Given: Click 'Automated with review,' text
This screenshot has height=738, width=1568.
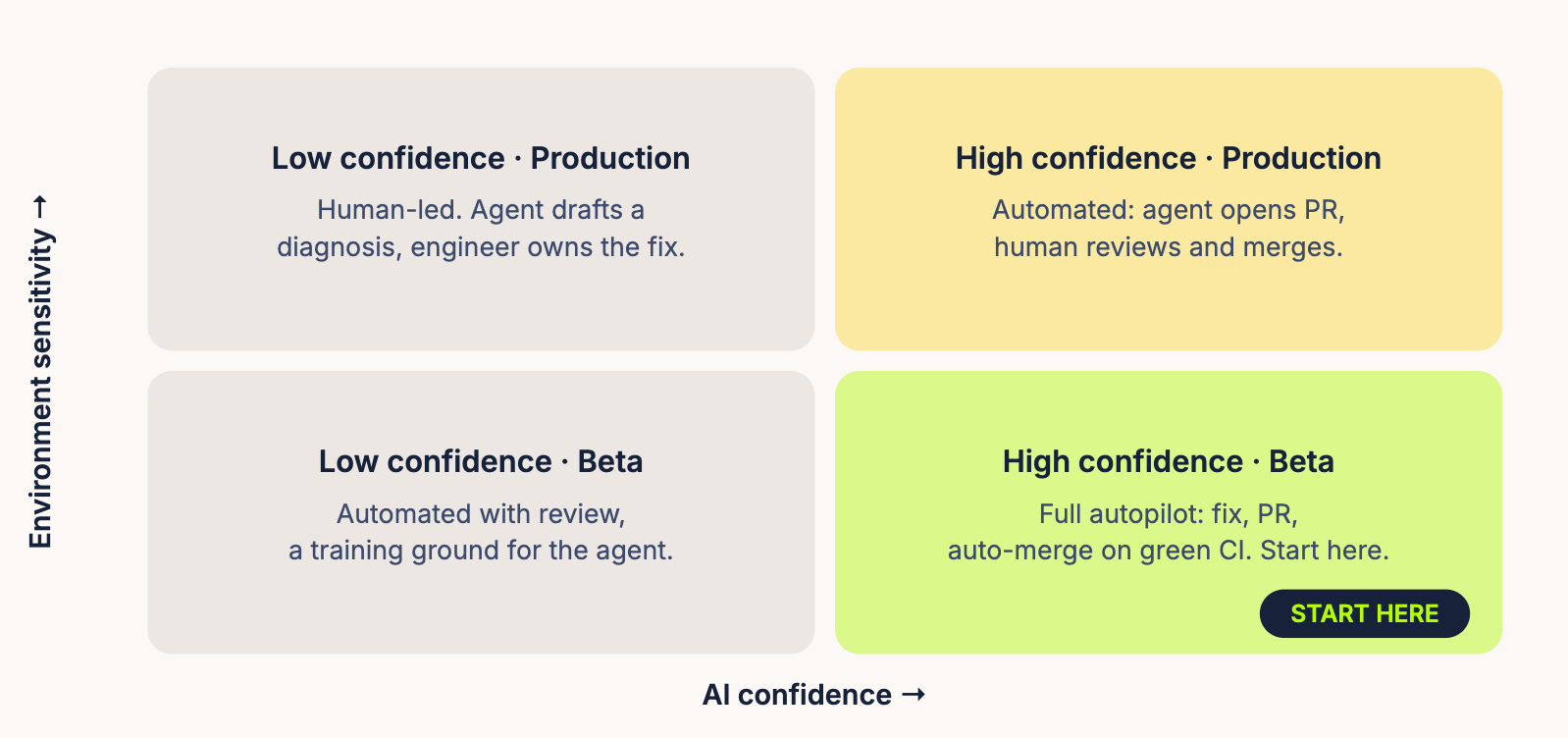Looking at the screenshot, I should coord(481,514).
